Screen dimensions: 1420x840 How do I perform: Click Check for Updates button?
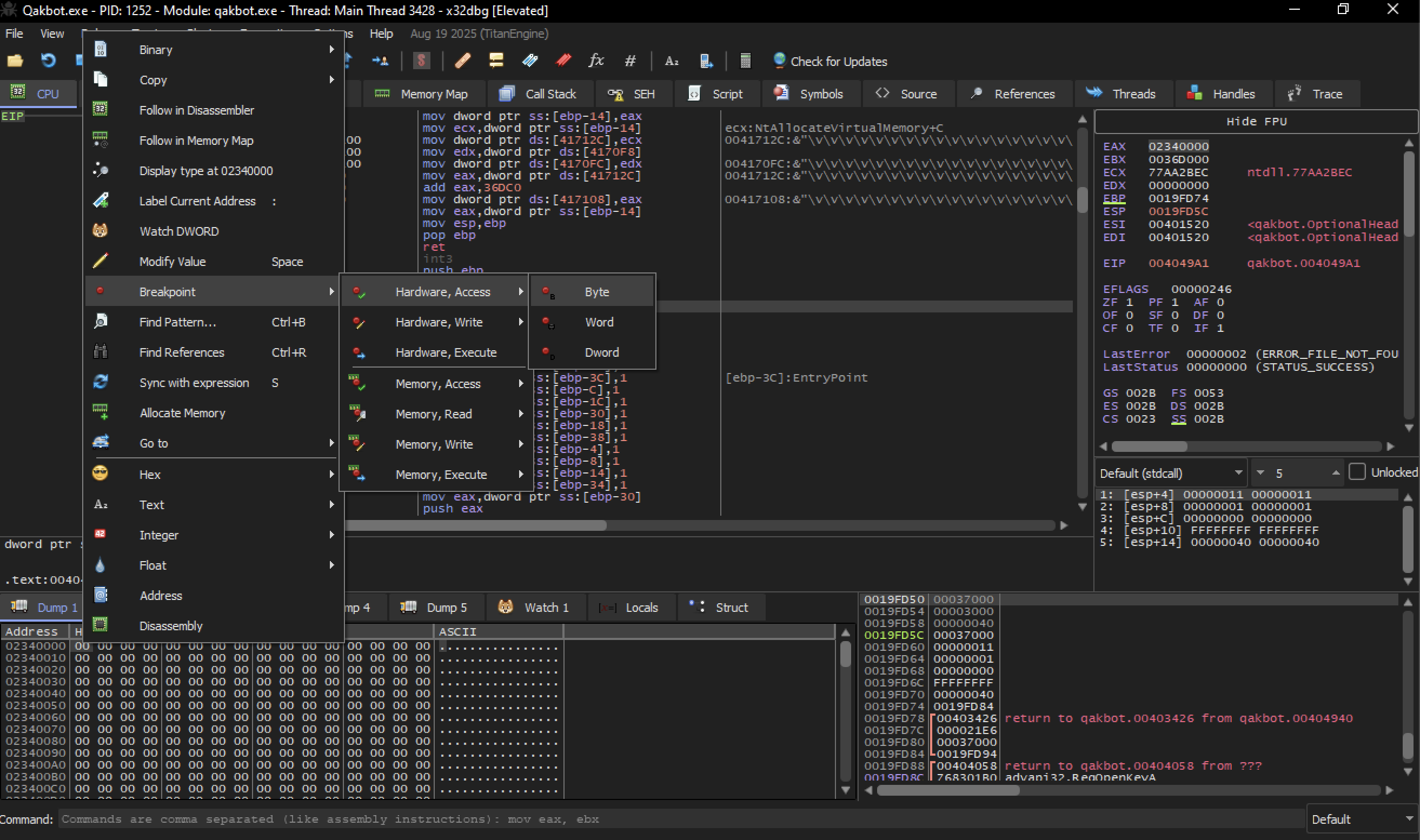(830, 61)
